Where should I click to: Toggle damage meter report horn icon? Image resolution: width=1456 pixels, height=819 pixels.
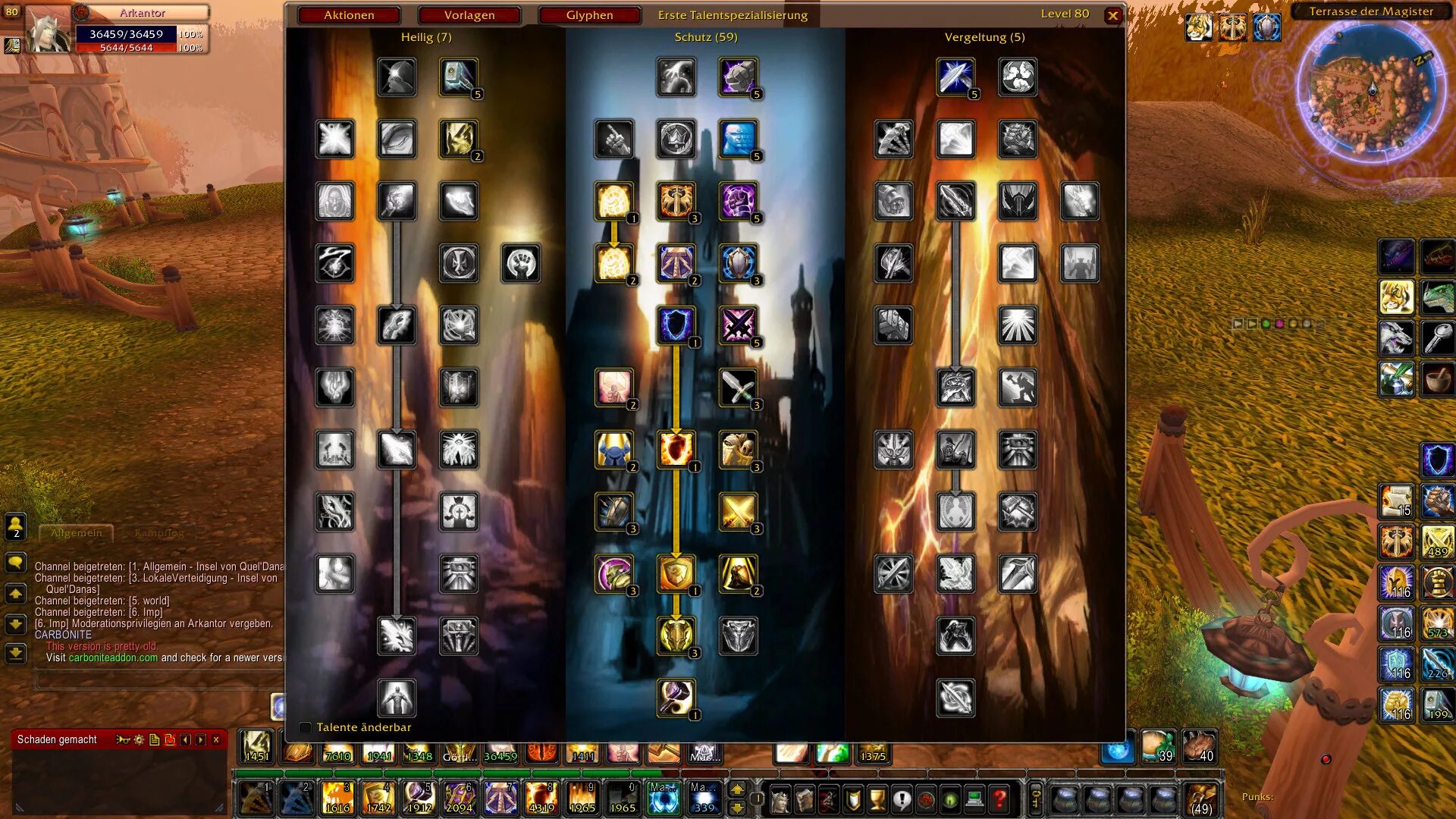pos(123,739)
